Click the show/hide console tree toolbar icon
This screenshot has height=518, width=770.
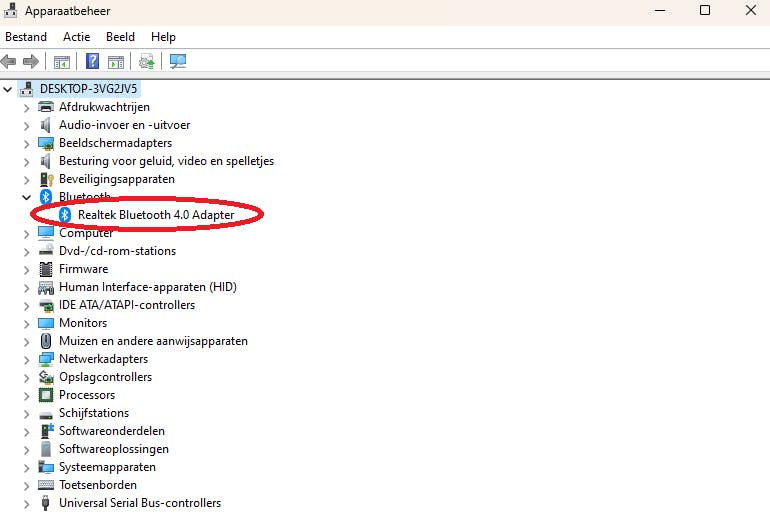62,62
